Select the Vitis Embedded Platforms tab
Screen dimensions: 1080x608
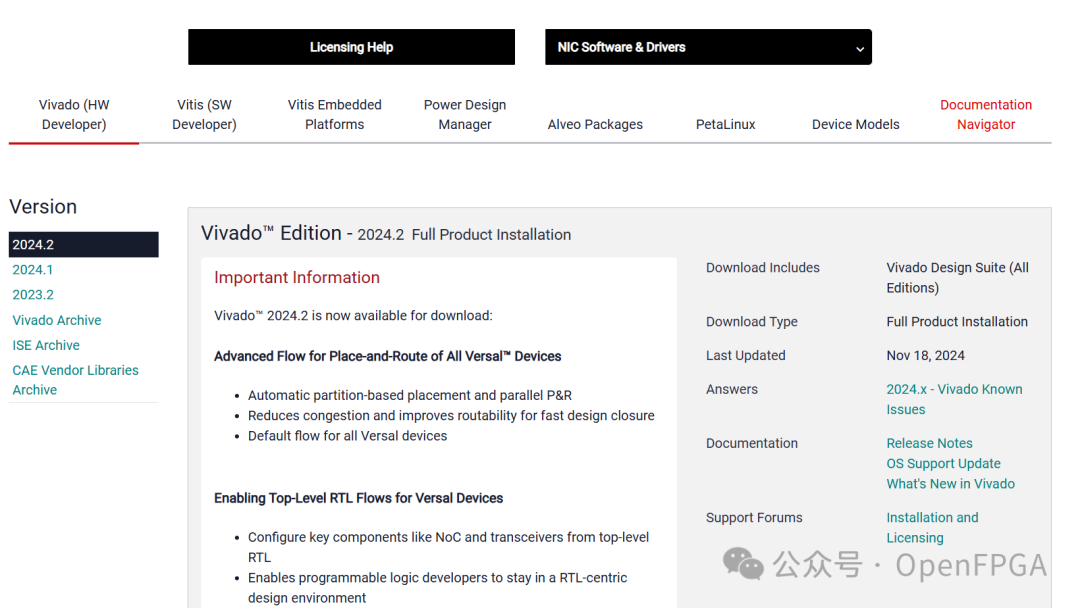pyautogui.click(x=335, y=114)
